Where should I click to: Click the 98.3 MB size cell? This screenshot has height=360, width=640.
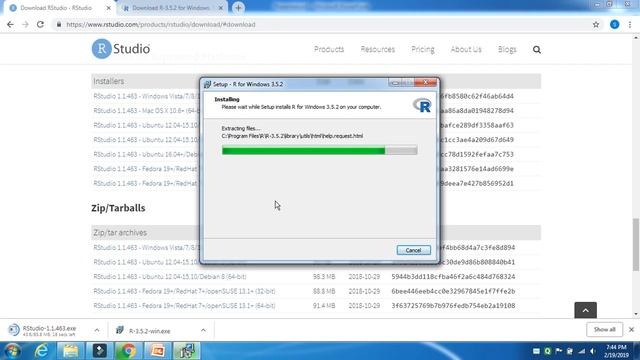pyautogui.click(x=324, y=276)
